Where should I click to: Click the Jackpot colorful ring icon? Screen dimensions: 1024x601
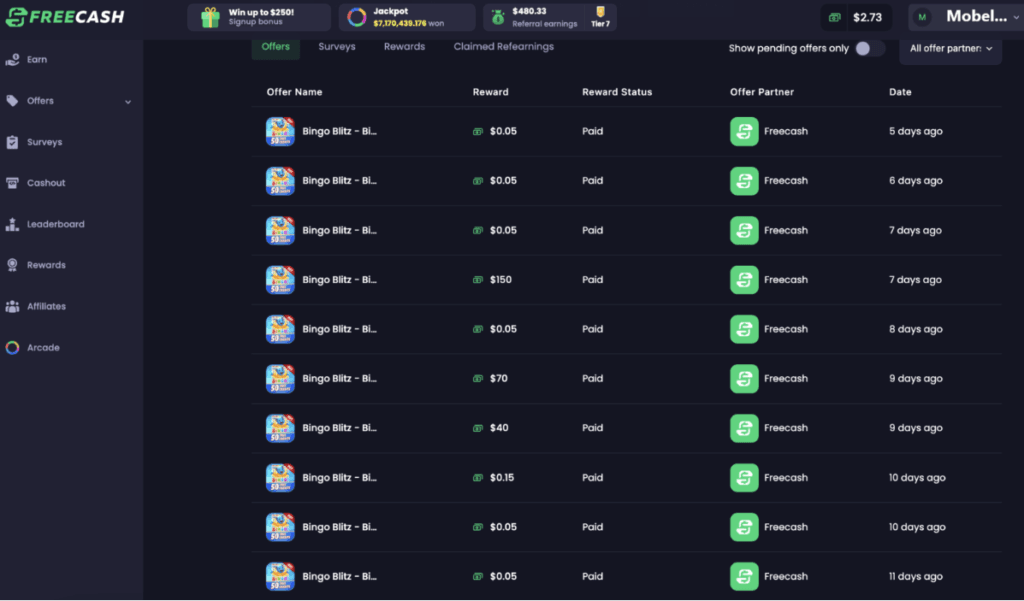coord(357,18)
